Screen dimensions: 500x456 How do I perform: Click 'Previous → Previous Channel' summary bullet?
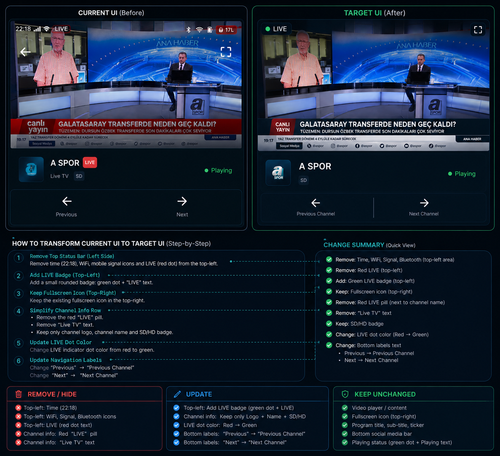pyautogui.click(x=379, y=353)
